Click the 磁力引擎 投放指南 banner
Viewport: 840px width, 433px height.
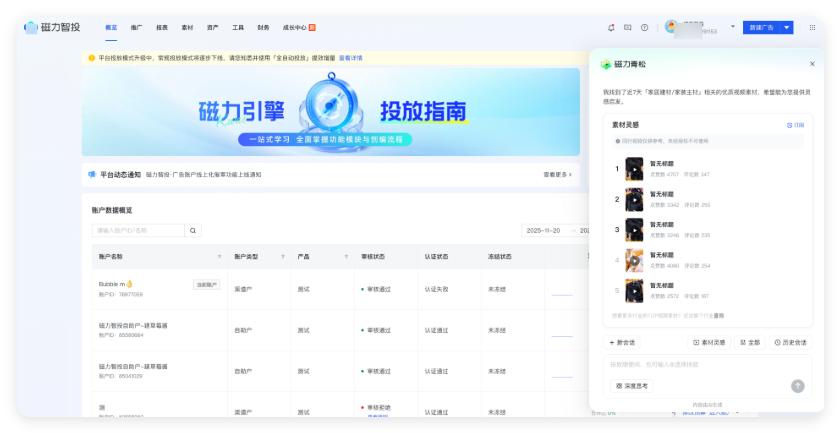click(331, 112)
